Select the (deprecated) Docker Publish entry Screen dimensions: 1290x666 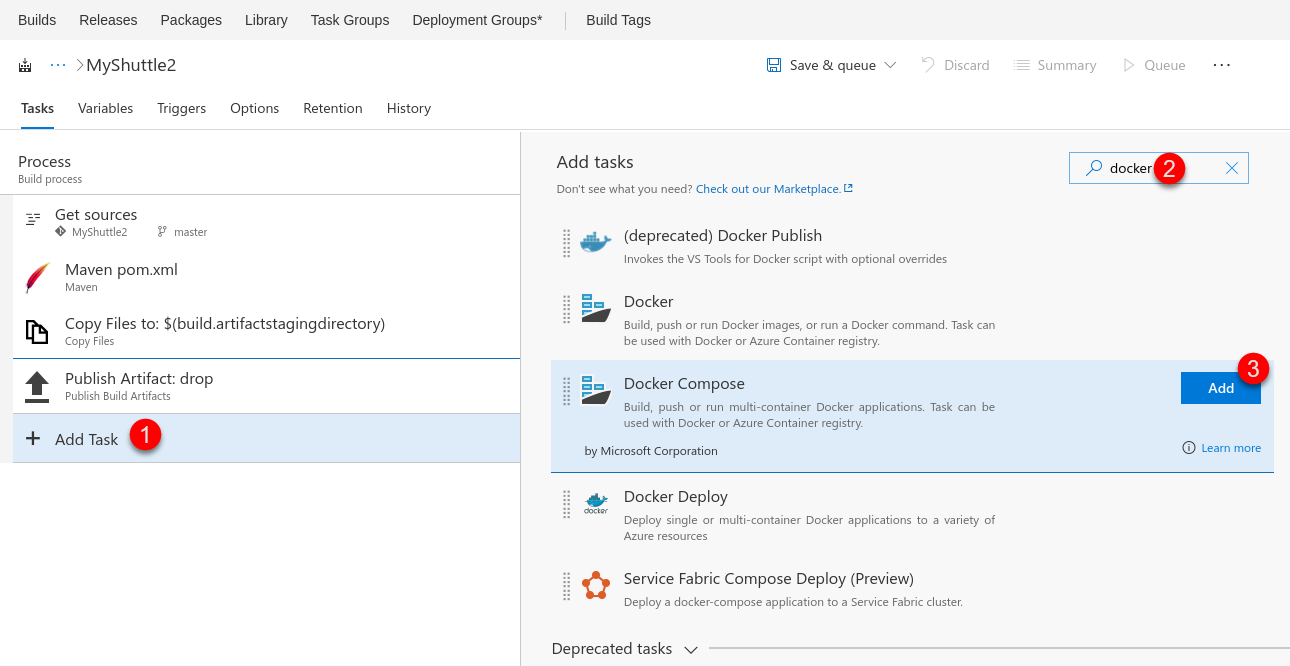912,245
